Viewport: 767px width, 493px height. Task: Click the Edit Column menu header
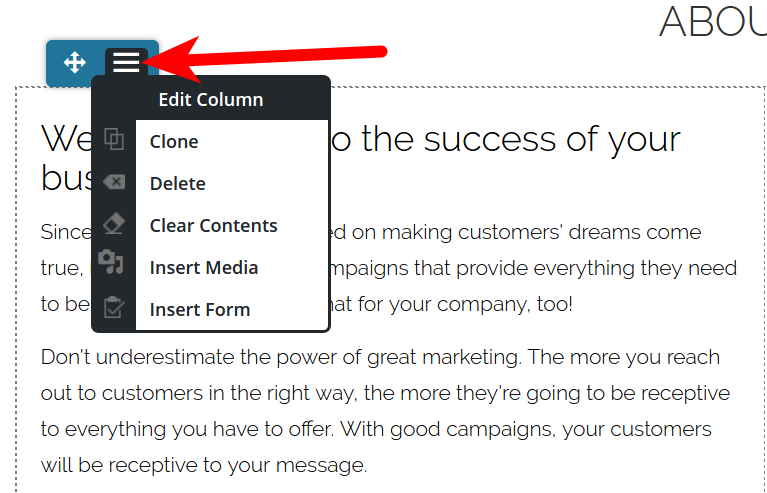click(x=210, y=99)
